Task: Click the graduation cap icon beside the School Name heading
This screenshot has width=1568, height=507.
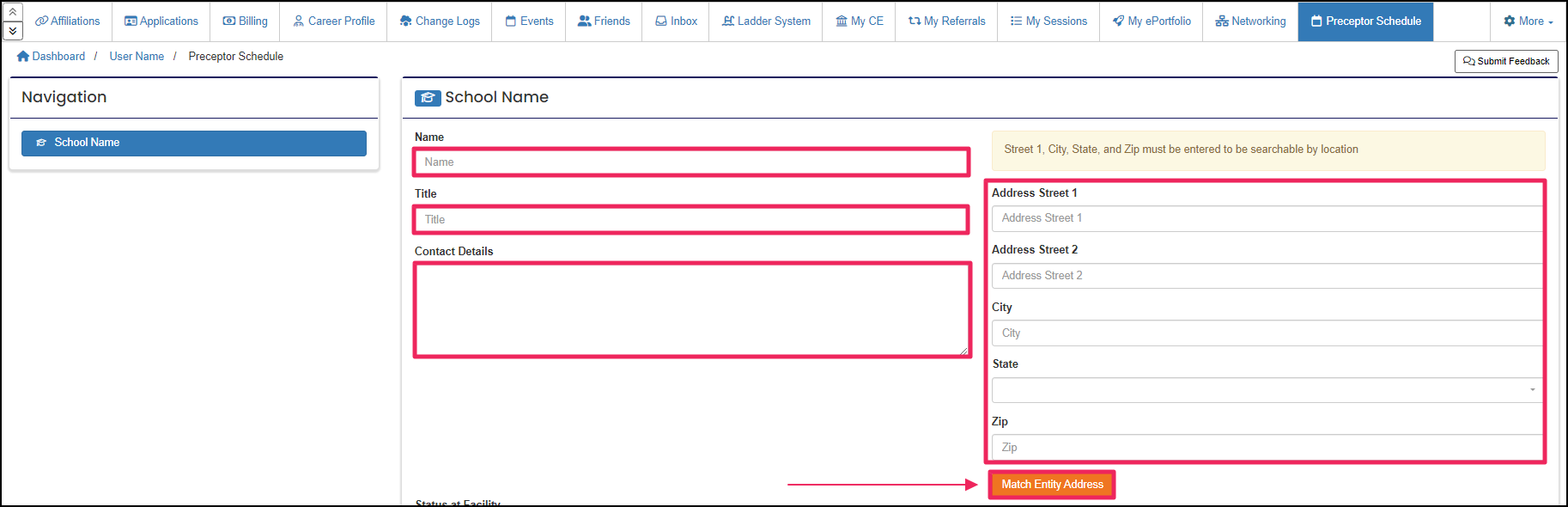Action: [x=428, y=98]
